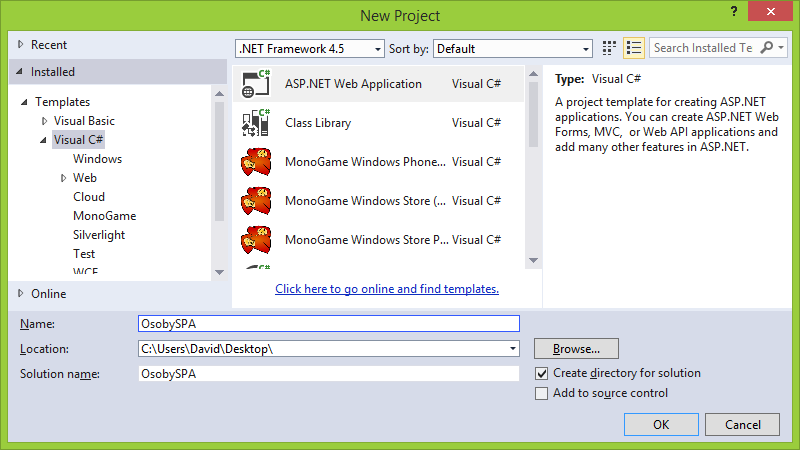Select the Test template category
Screen dimensions: 800x450
84,254
